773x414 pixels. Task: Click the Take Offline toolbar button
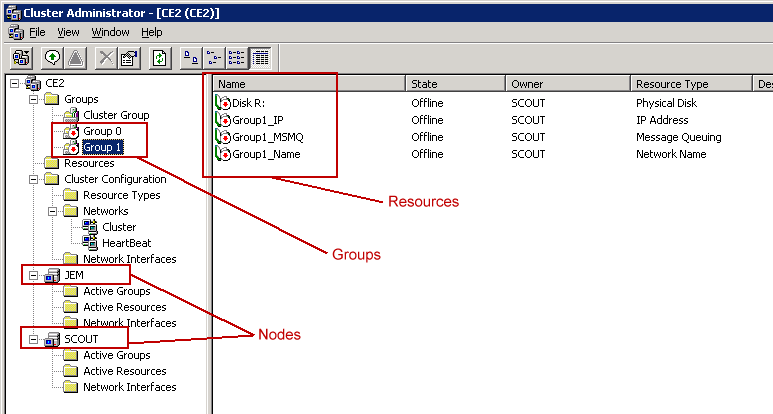(x=76, y=58)
